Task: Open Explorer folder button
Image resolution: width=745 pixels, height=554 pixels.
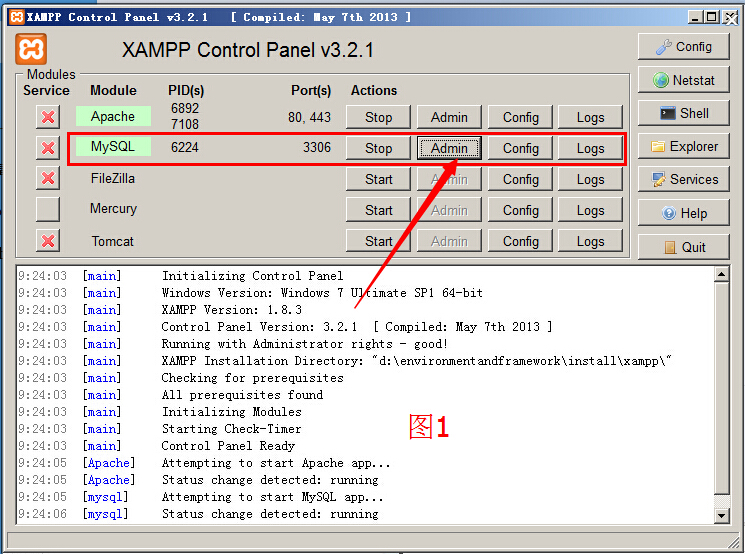Action: (683, 146)
